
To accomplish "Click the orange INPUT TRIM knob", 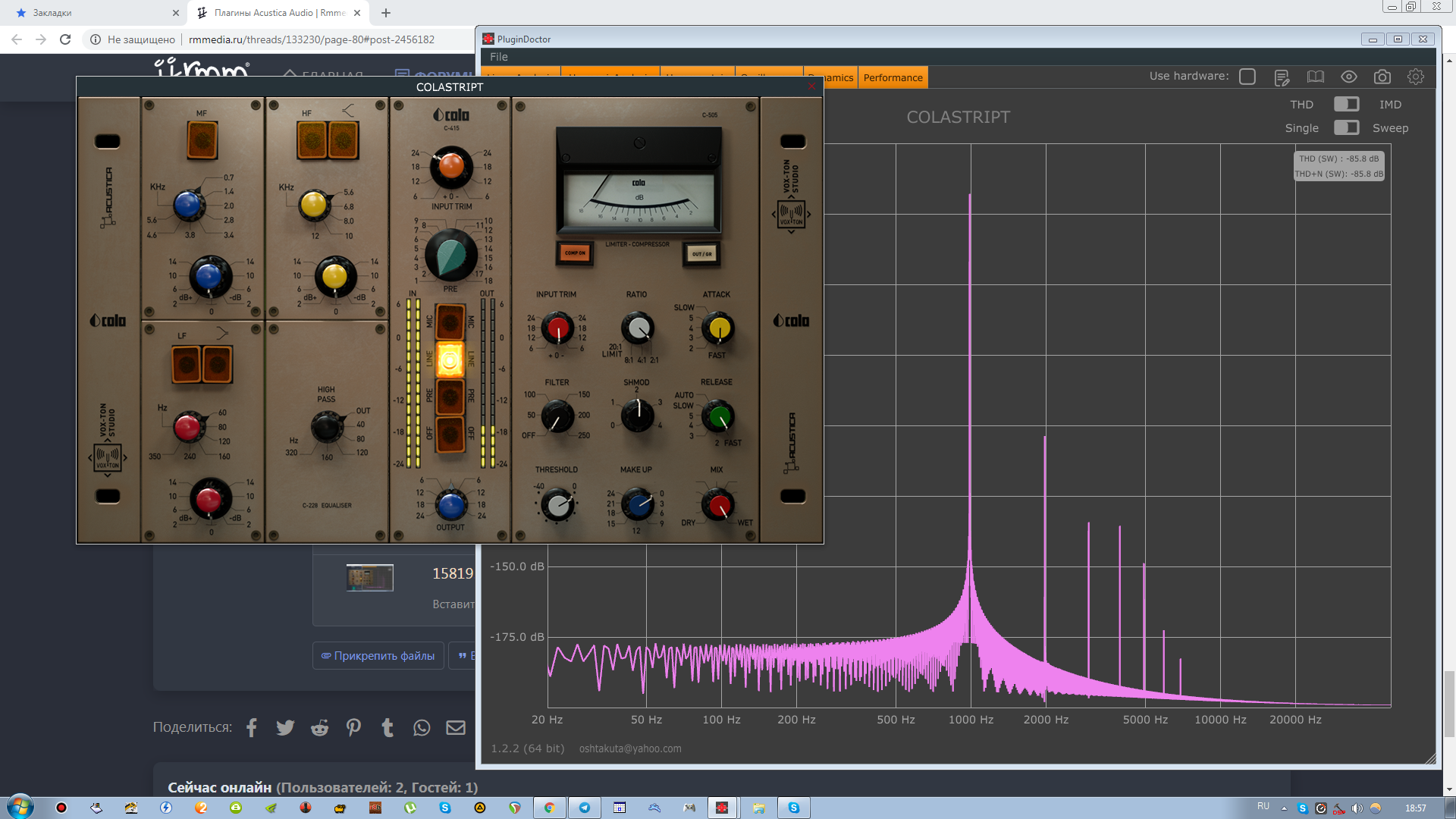I will [x=451, y=167].
